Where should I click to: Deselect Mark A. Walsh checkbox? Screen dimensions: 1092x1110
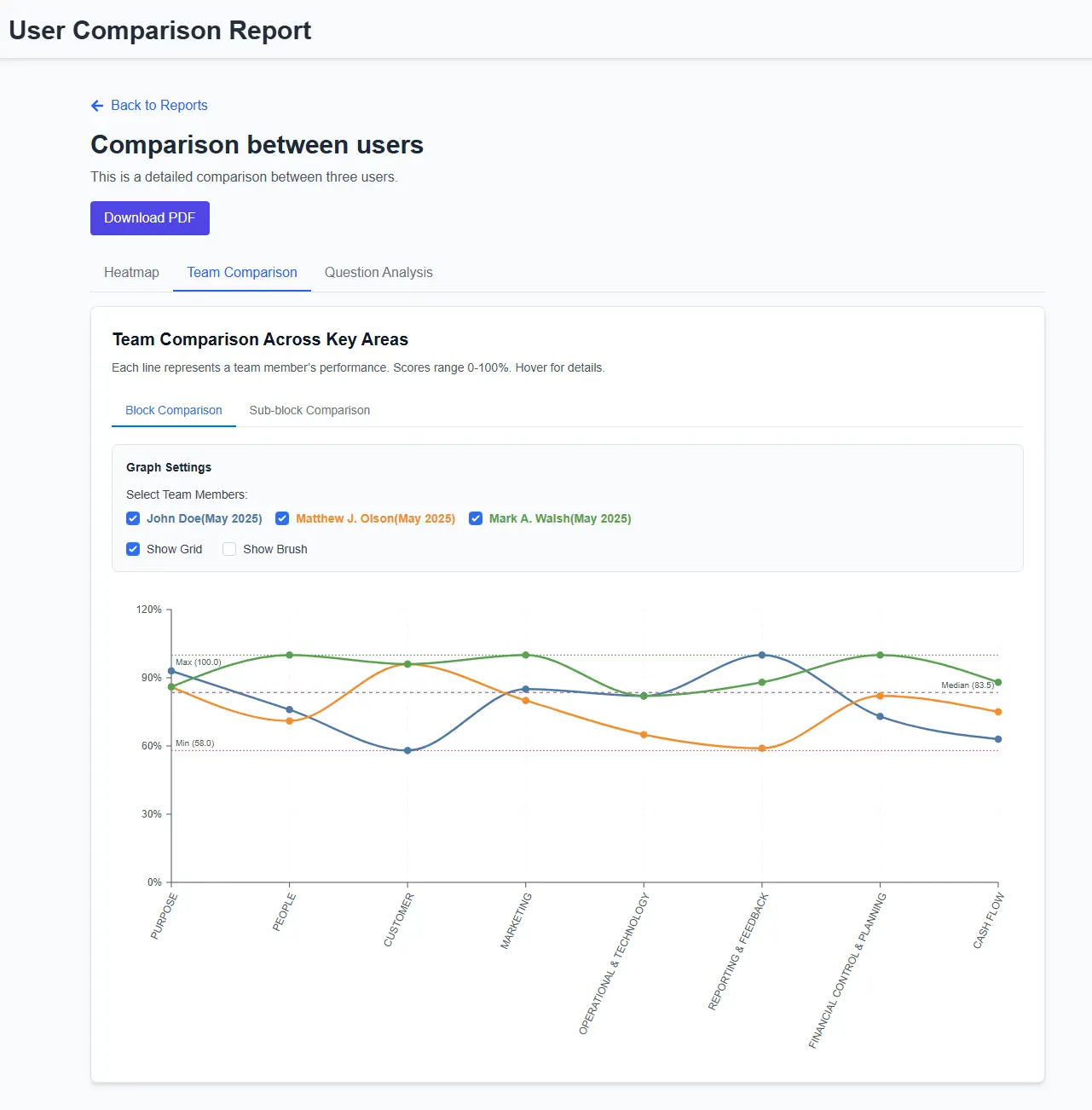[x=476, y=518]
